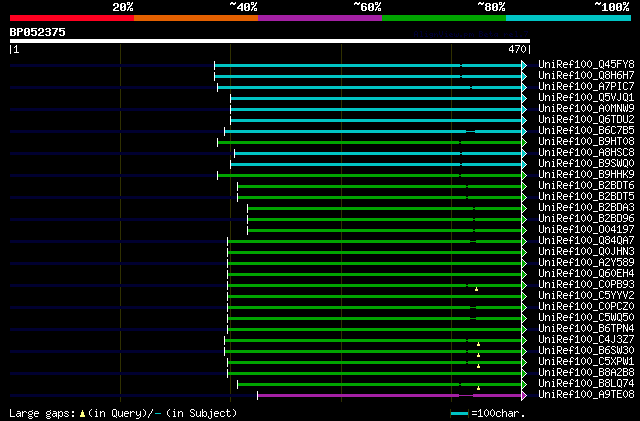Select the UniRef100_A9TE08 label
The width and height of the screenshot is (640, 421).
(x=586, y=395)
